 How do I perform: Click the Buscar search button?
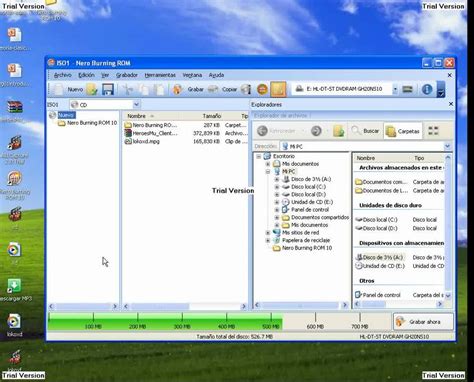[x=365, y=131]
